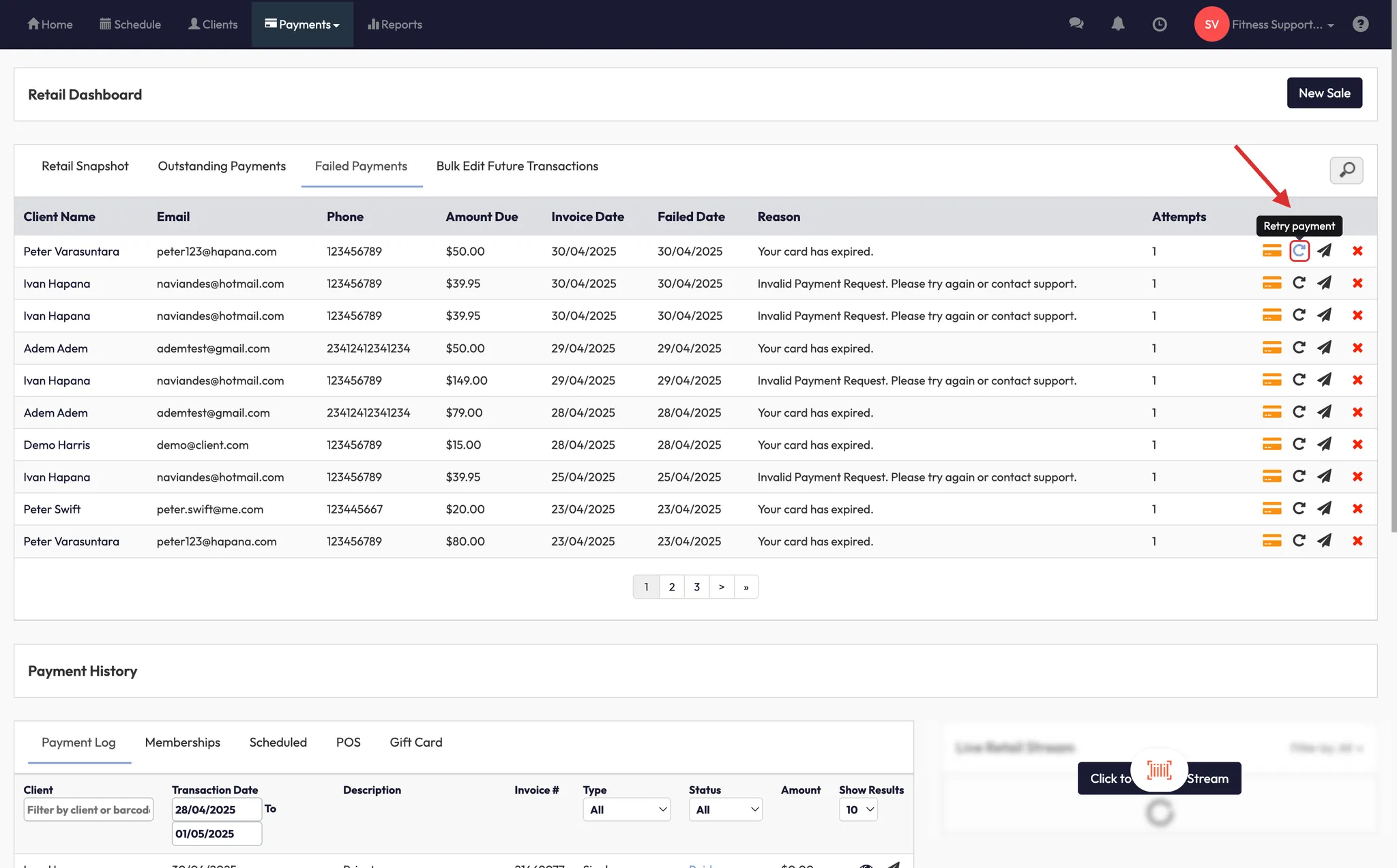Click the paper plane icon in Demo Harris's row
The image size is (1397, 868).
(x=1324, y=445)
